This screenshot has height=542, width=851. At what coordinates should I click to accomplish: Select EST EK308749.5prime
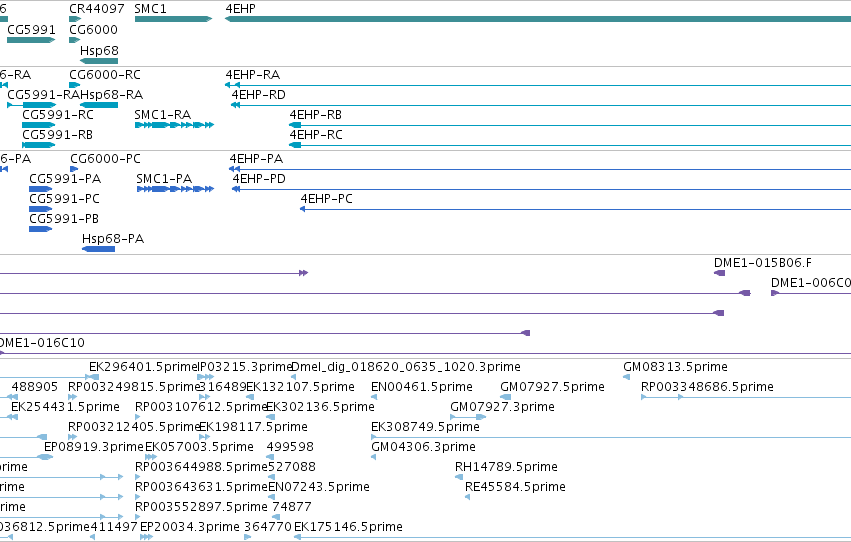[611, 437]
